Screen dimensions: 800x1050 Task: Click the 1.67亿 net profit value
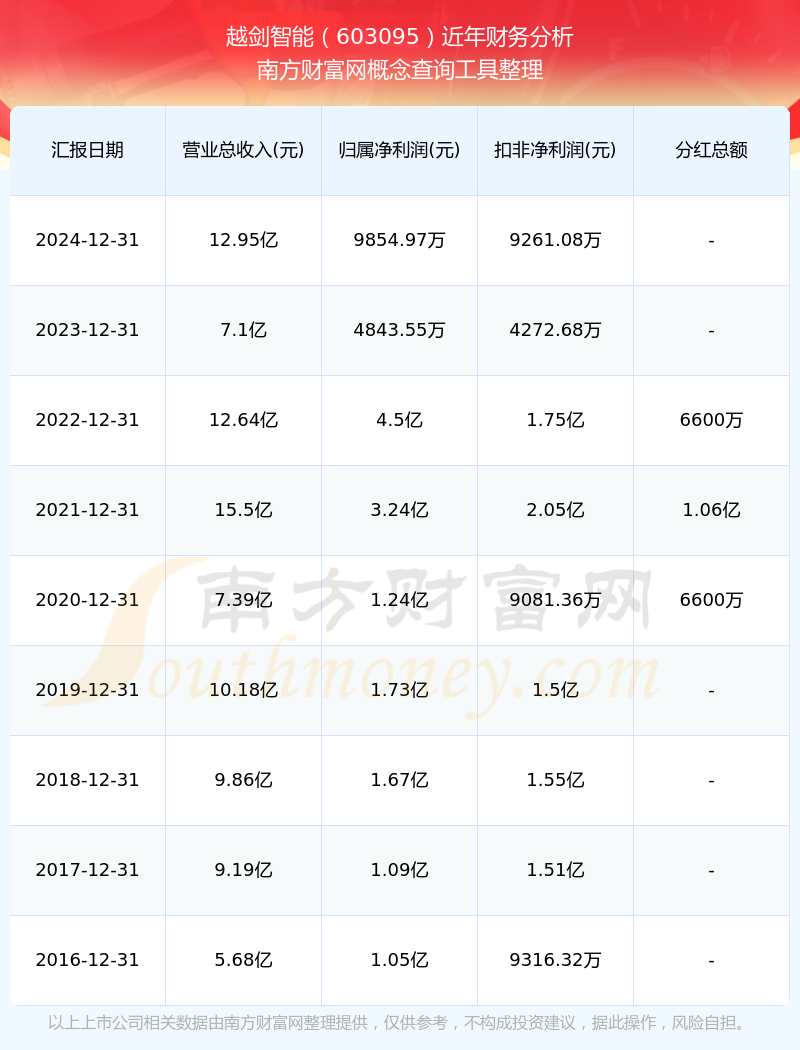(x=400, y=780)
